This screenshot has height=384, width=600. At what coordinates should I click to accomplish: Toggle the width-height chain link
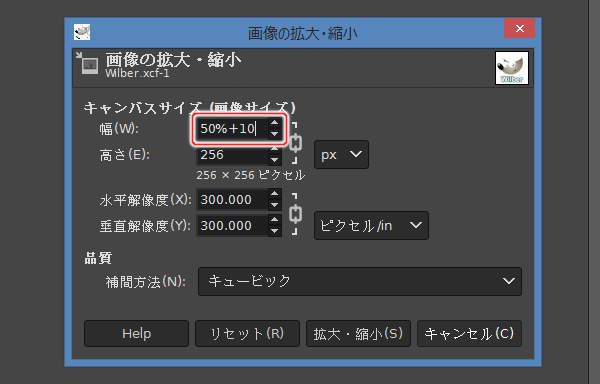coord(295,143)
